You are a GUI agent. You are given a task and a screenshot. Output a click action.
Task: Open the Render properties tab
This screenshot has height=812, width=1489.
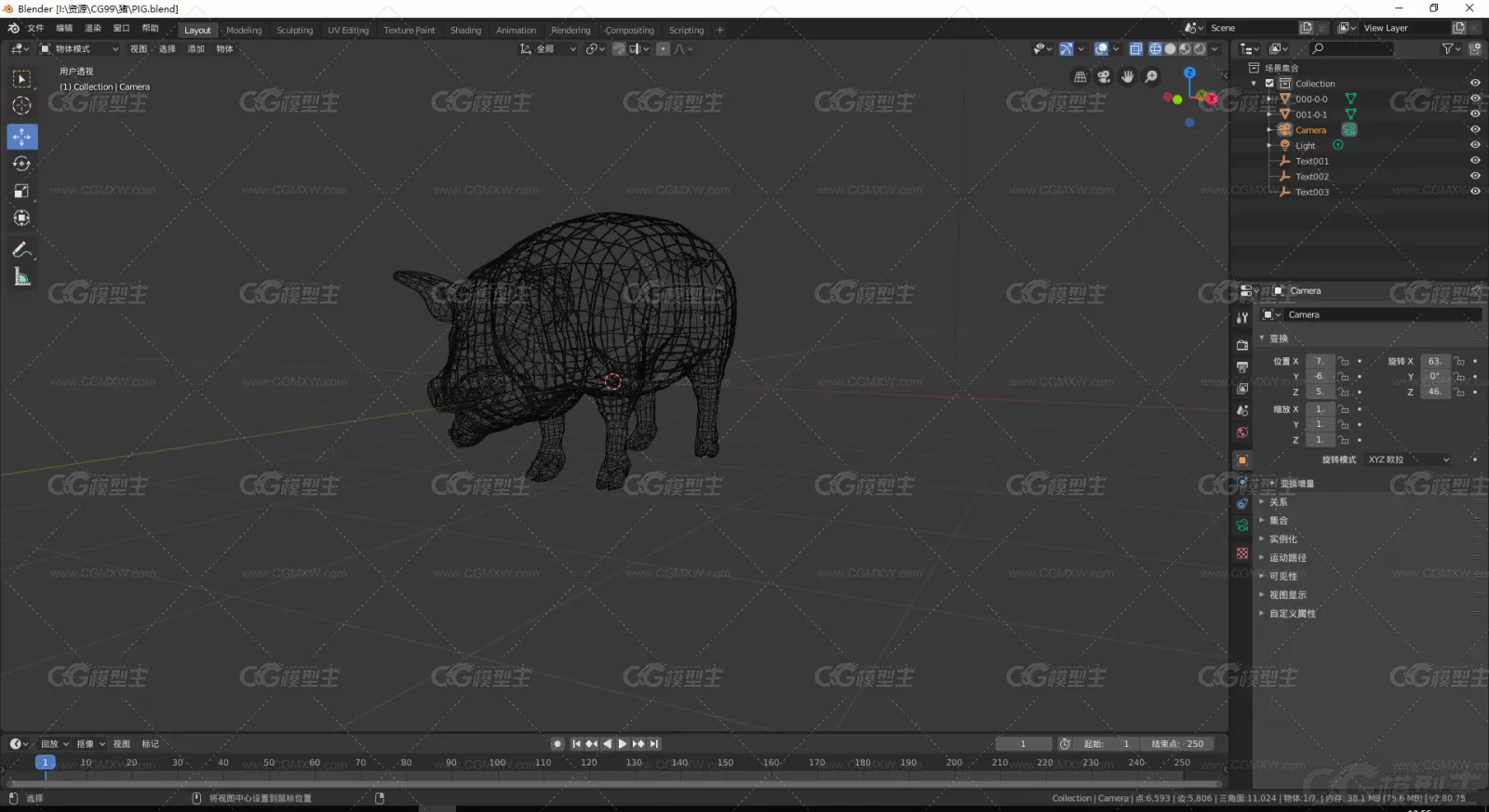[1242, 345]
